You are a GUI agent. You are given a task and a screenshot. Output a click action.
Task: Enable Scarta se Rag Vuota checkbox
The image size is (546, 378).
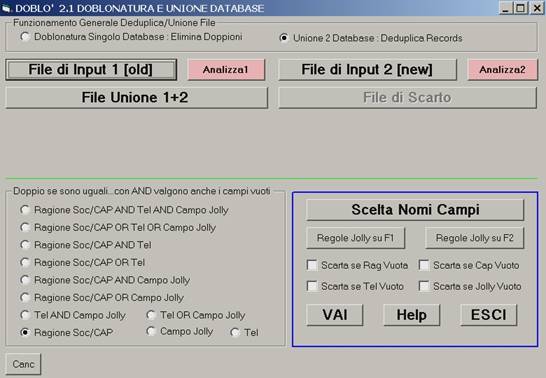point(312,265)
